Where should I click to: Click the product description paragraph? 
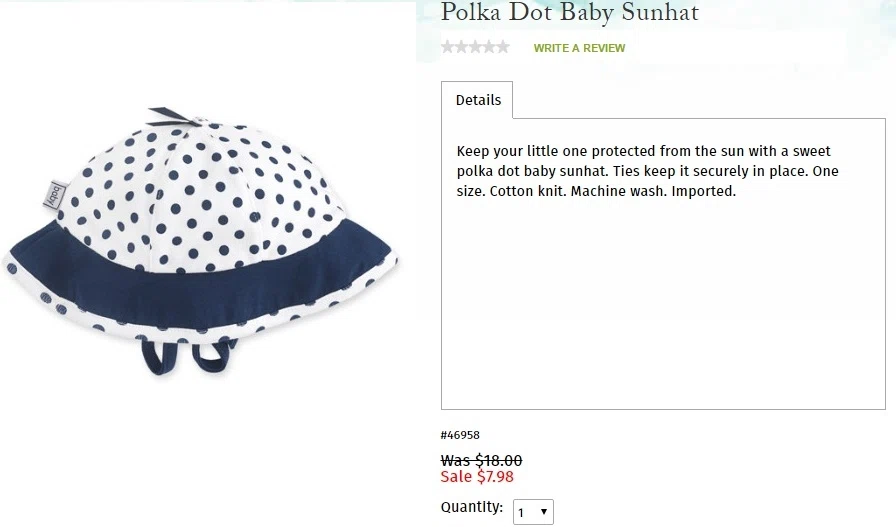pos(647,171)
